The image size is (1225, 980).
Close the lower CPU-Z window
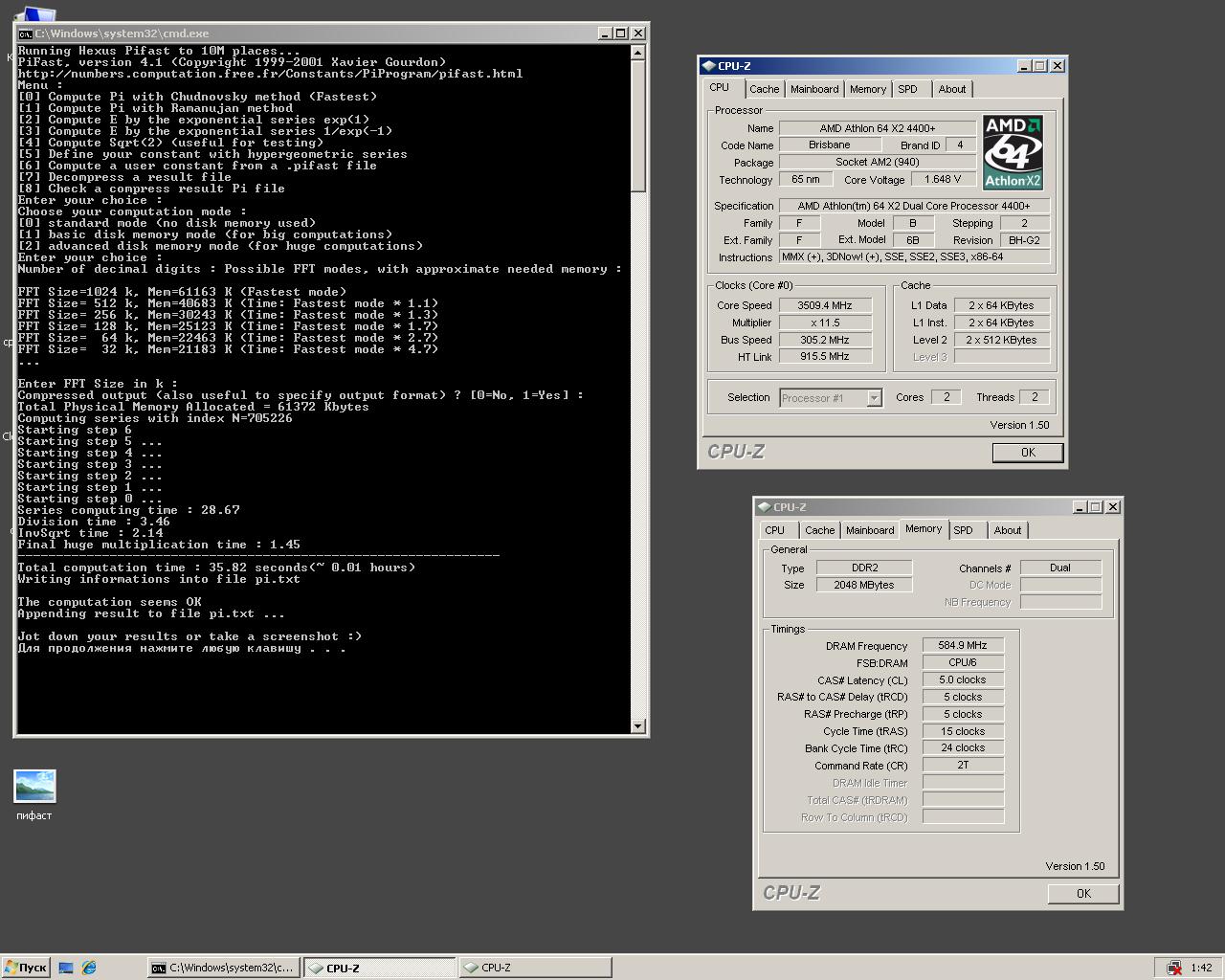1113,507
